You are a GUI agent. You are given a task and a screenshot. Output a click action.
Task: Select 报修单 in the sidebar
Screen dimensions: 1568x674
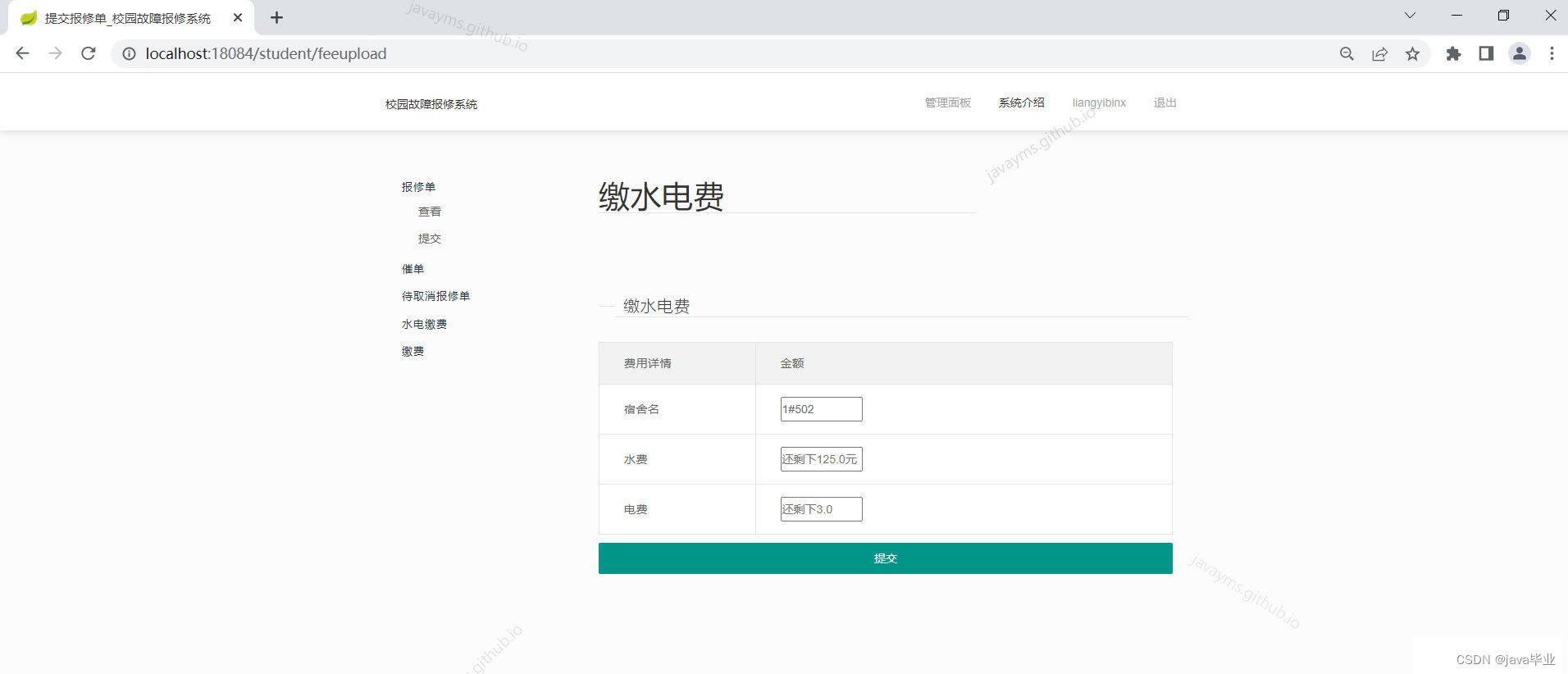(x=418, y=187)
